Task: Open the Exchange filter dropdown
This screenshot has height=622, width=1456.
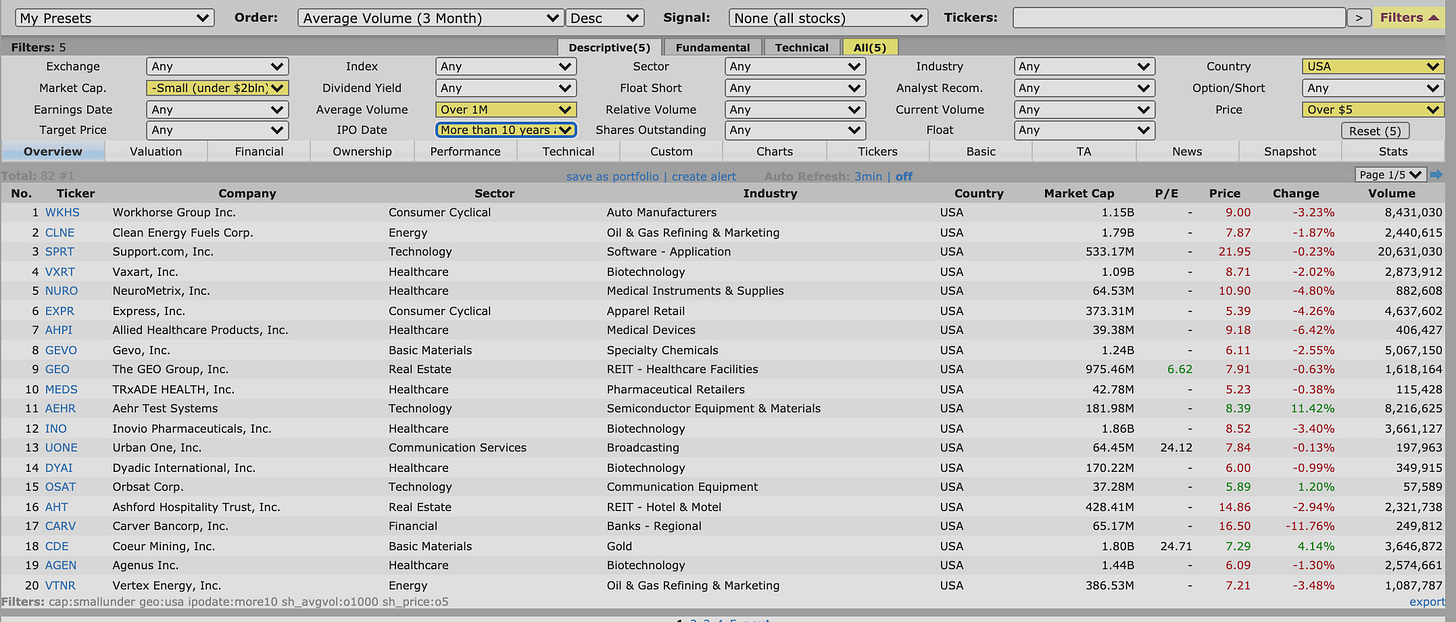Action: [218, 66]
